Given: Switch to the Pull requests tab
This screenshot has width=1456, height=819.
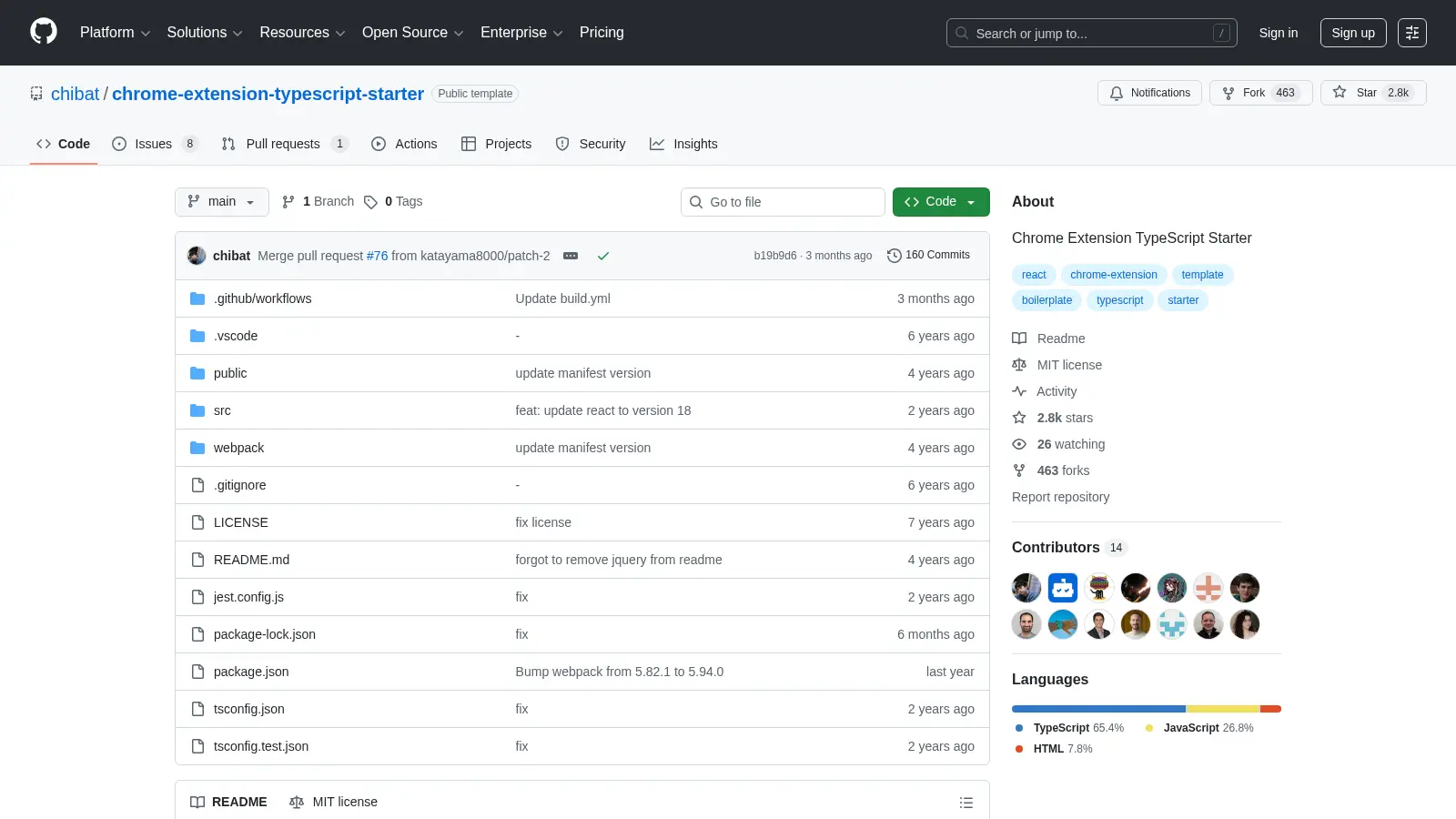Looking at the screenshot, I should [285, 144].
